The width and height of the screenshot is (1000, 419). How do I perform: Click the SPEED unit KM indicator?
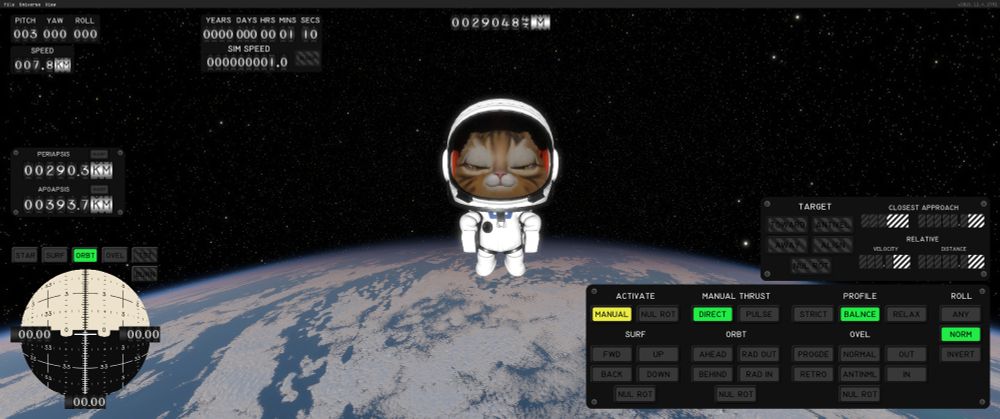point(62,65)
